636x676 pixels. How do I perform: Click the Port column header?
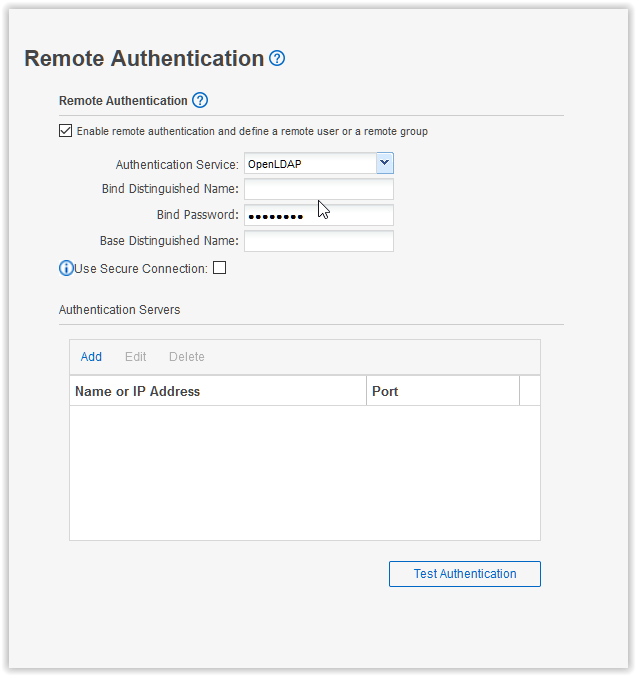[x=442, y=391]
